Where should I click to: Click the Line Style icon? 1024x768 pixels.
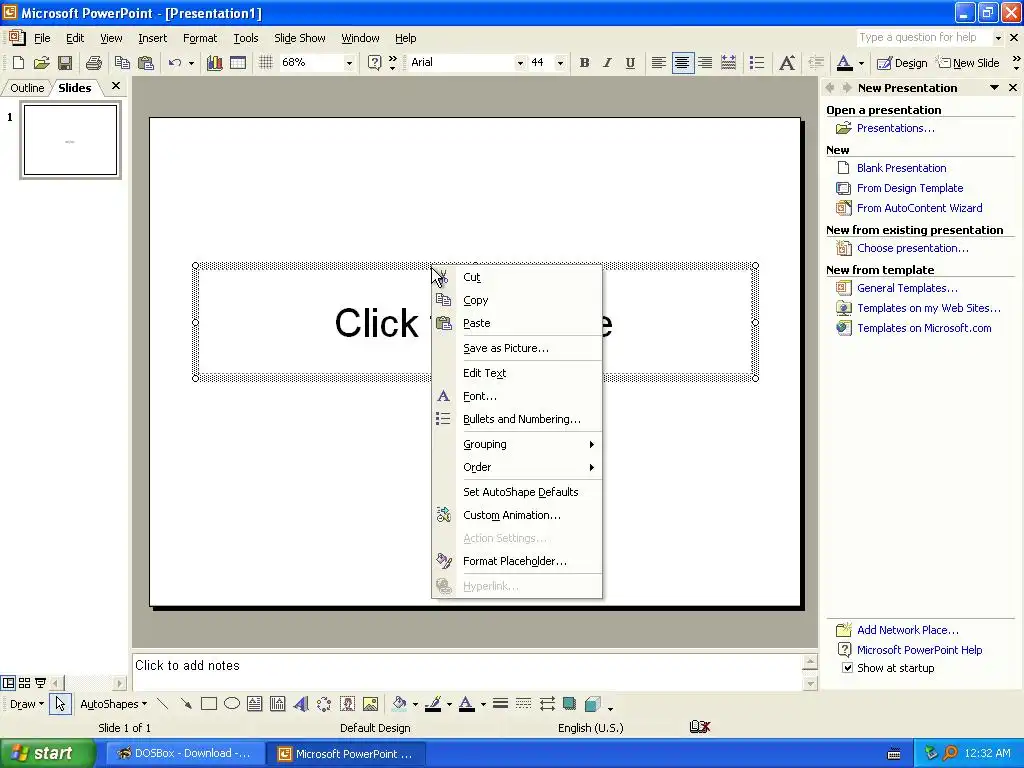coord(501,704)
